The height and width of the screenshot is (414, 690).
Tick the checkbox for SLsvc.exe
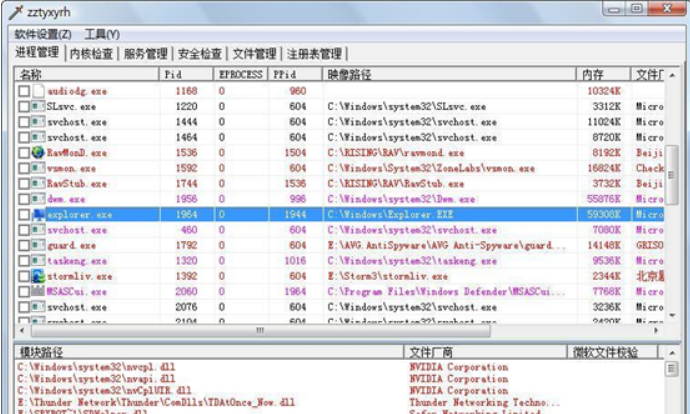tap(24, 106)
